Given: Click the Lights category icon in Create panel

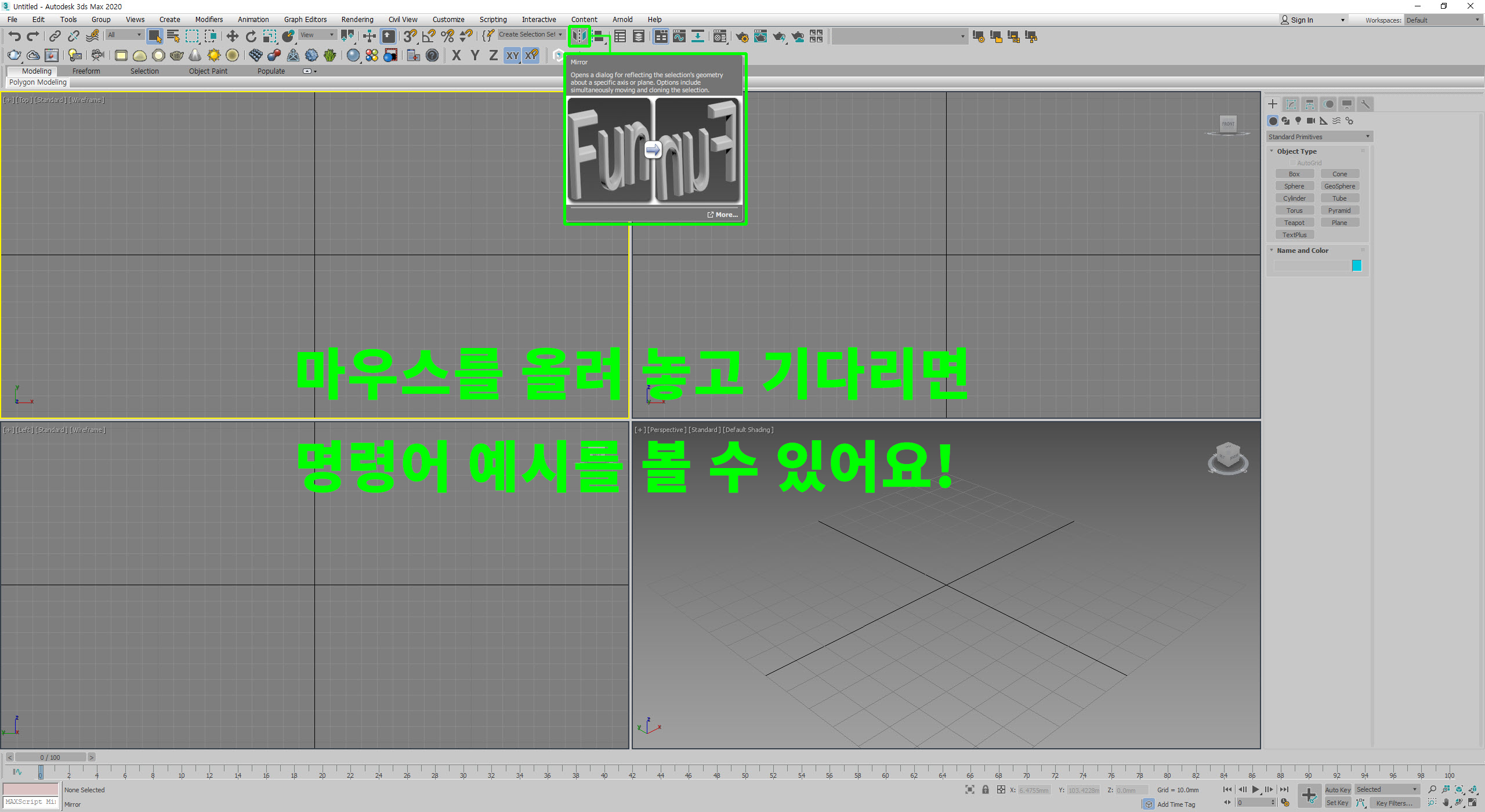Looking at the screenshot, I should click(x=1298, y=121).
